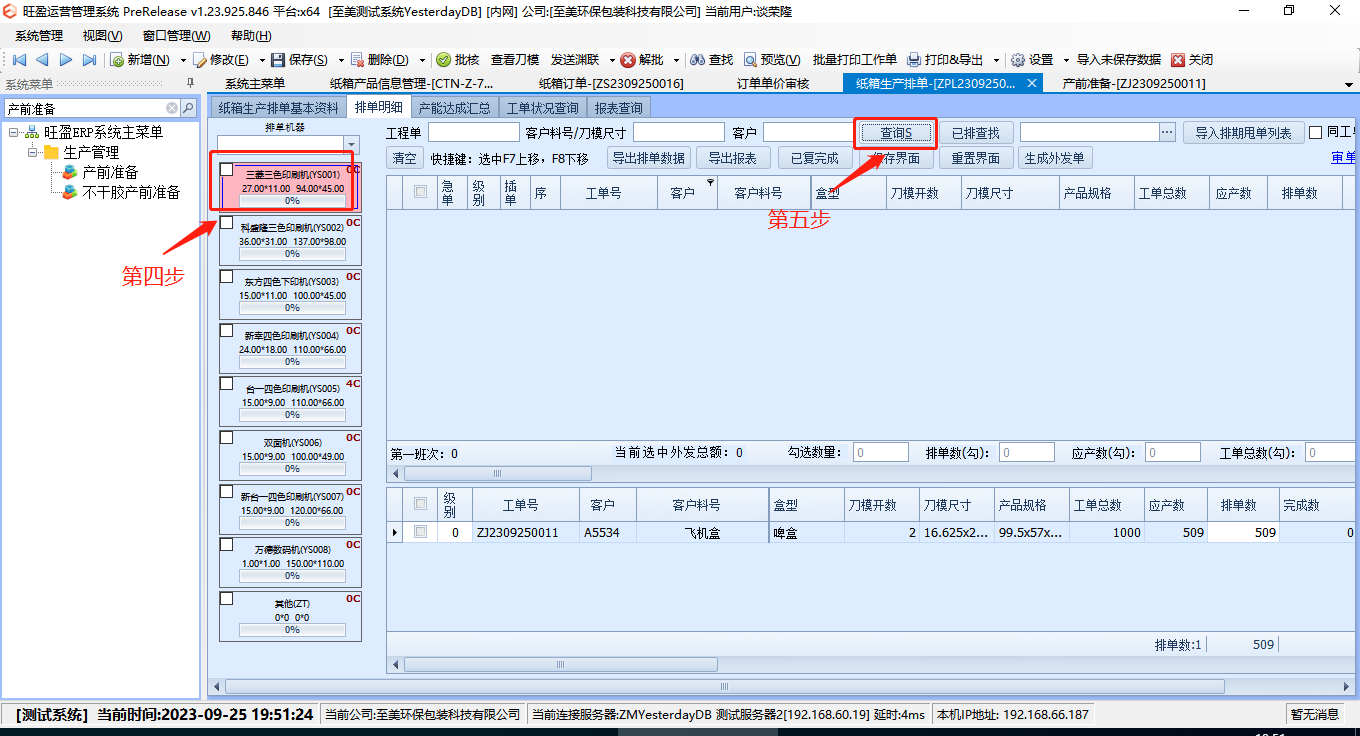Screen dimensions: 1360x736
Task: Open the 系统管理 menu
Action: (39, 36)
